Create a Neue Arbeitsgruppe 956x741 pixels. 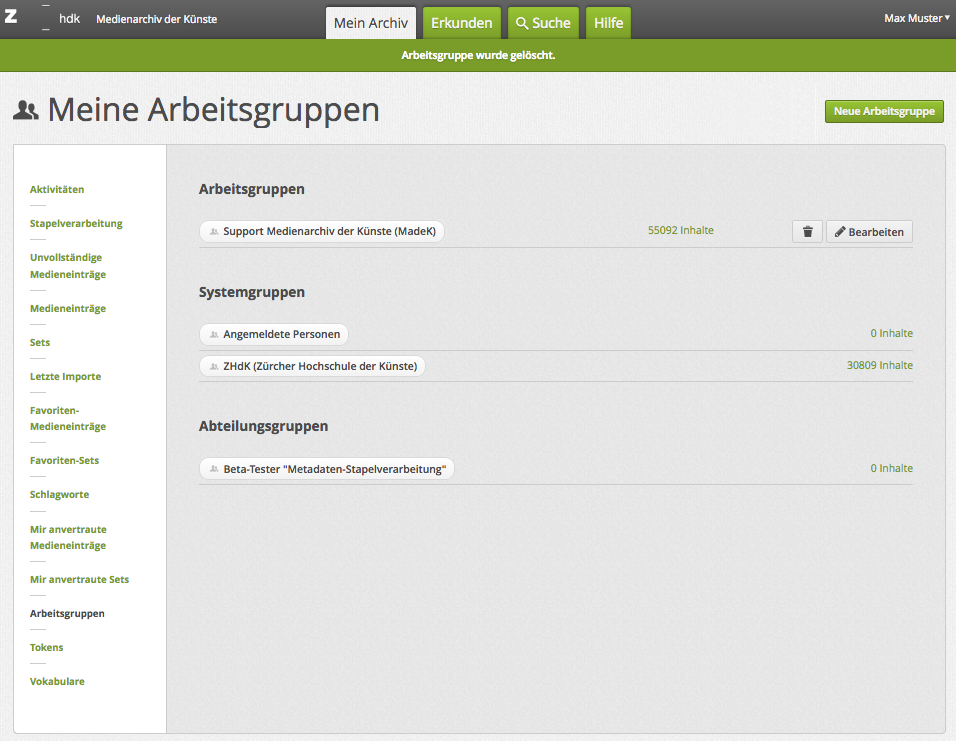click(884, 111)
